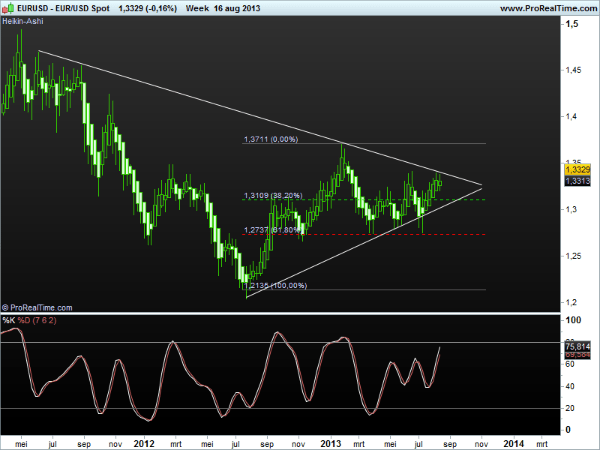This screenshot has height=450, width=600.
Task: Click the 1,3329 (-0,16%) quote in header
Action: (148, 8)
